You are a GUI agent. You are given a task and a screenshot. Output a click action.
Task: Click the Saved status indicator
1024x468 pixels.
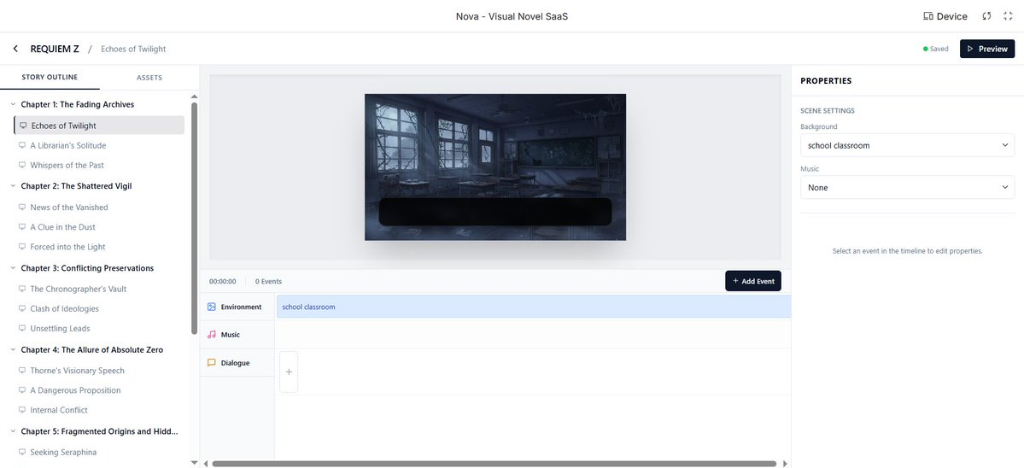pyautogui.click(x=936, y=49)
